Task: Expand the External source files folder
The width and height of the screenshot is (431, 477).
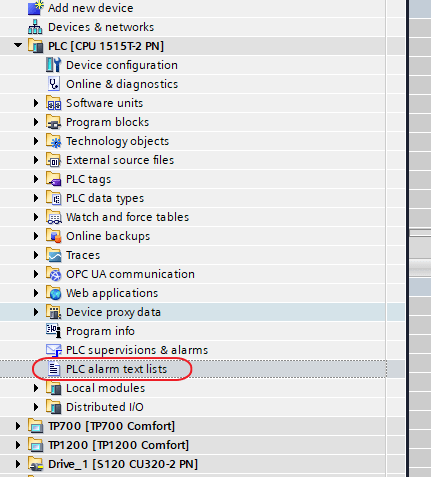Action: click(36, 160)
